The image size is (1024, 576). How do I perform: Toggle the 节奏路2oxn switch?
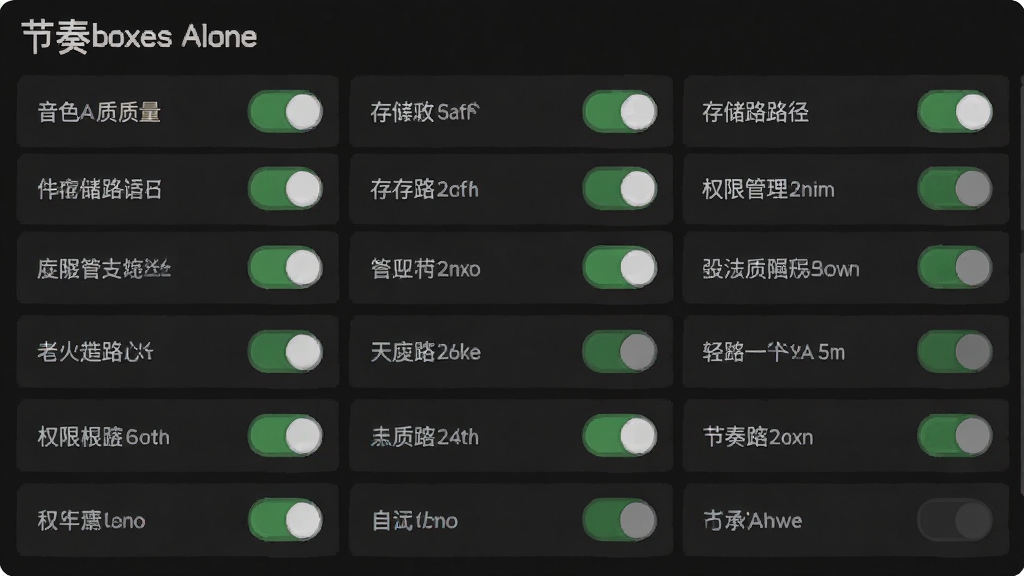[955, 436]
